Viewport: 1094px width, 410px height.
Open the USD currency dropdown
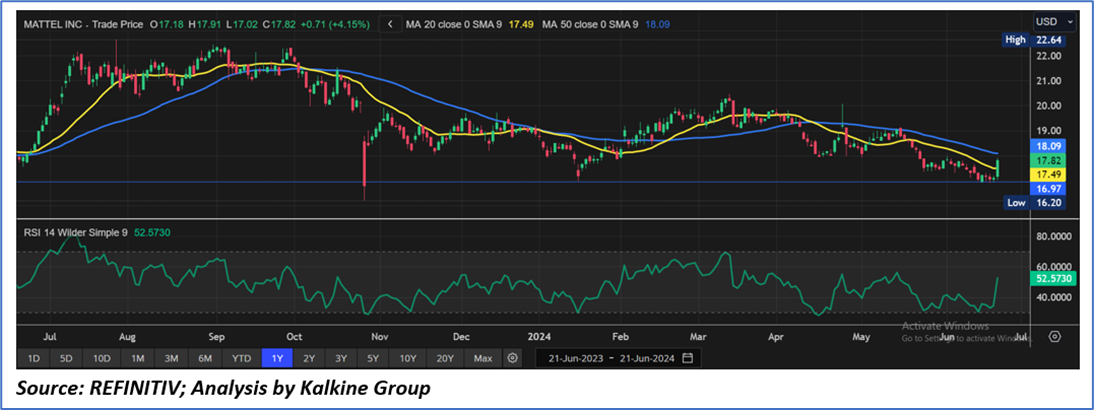(x=1054, y=21)
